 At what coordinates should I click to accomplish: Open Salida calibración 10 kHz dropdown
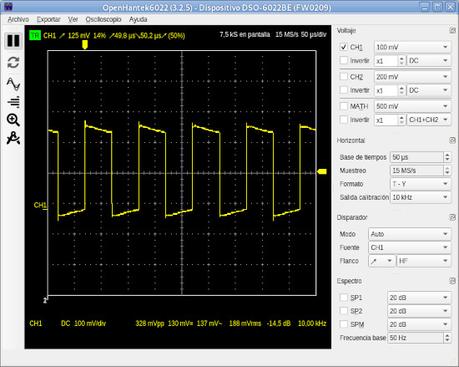click(420, 197)
